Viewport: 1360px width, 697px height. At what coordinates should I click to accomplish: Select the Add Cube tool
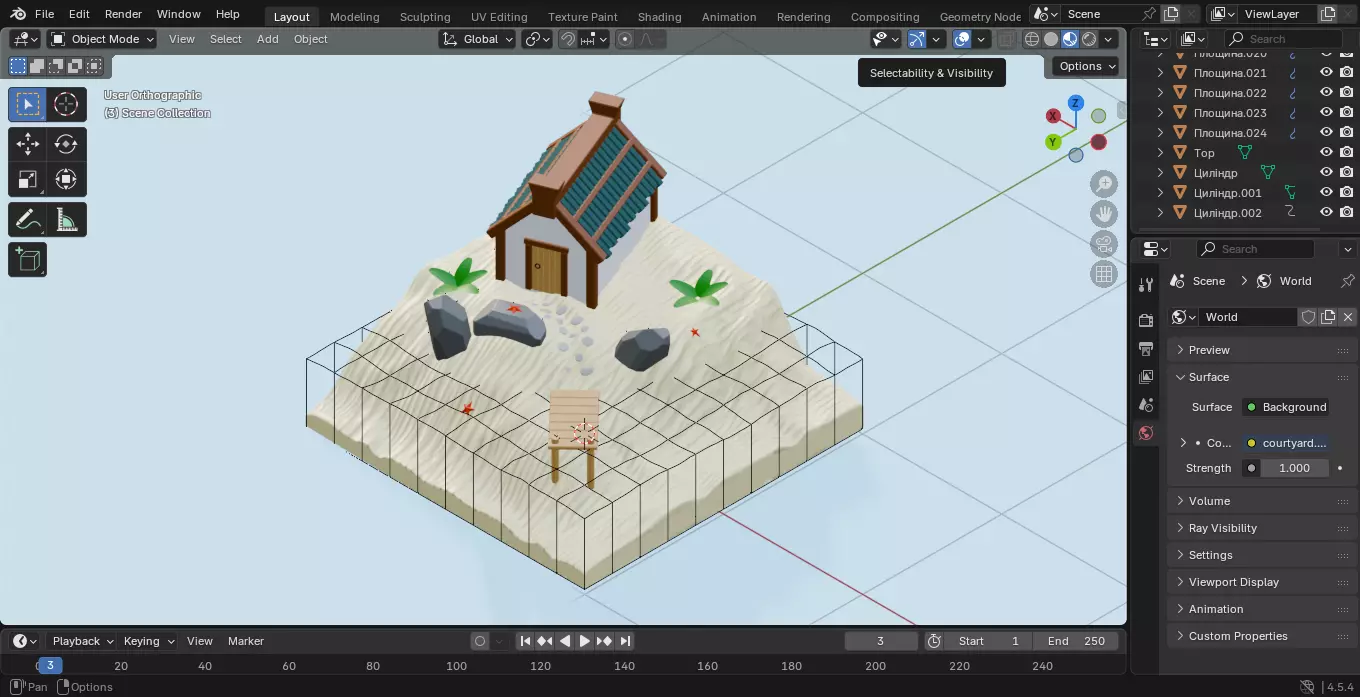28,260
